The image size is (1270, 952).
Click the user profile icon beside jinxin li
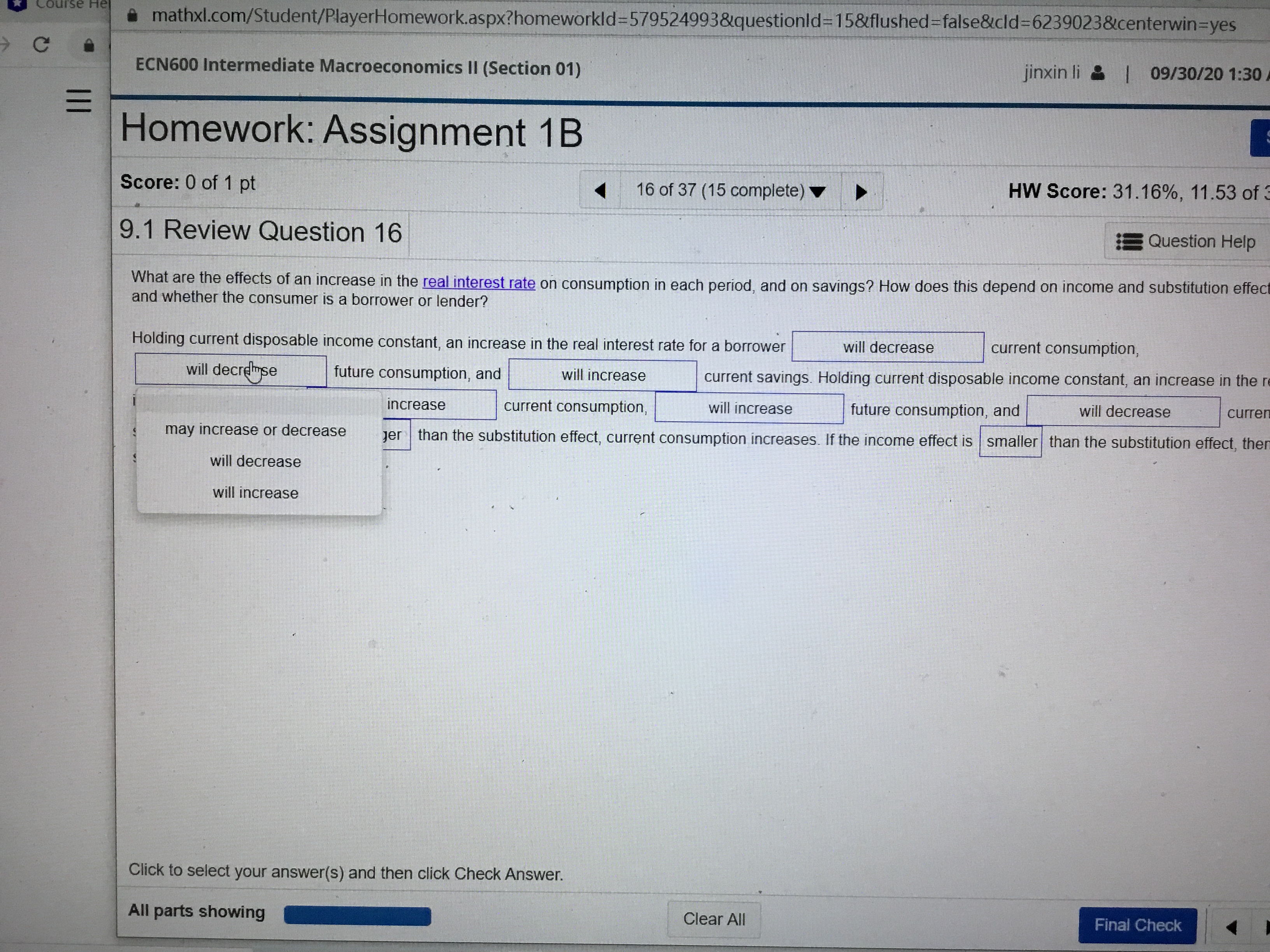tap(1097, 73)
